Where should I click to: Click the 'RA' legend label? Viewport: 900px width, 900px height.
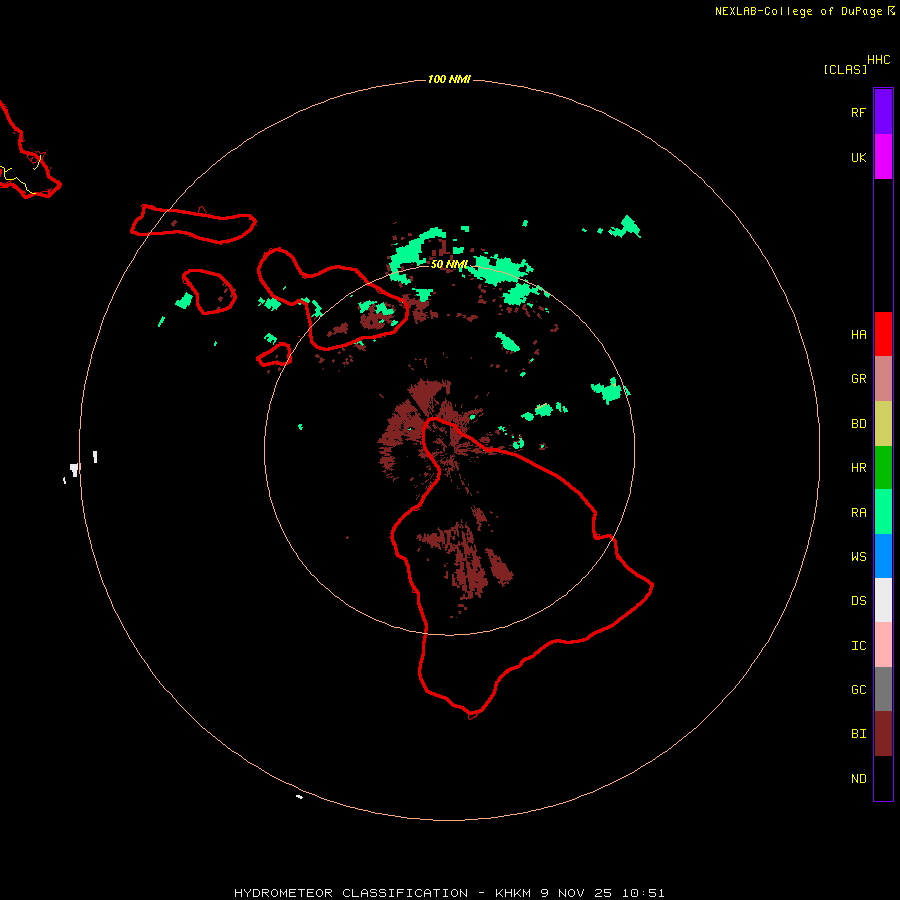[859, 513]
